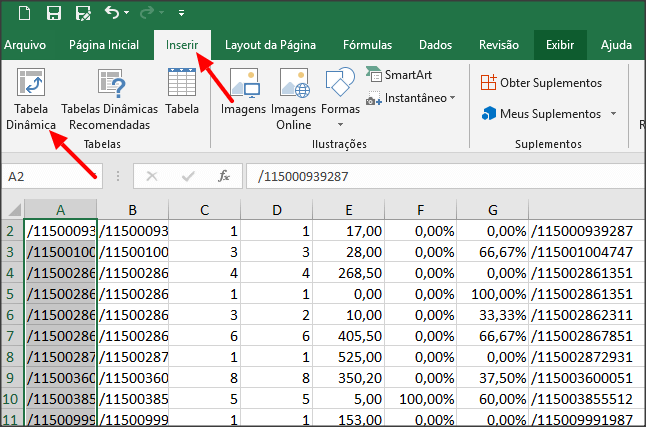This screenshot has width=646, height=427.
Task: Click the Enter checkmark formula bar icon
Action: coord(188,176)
